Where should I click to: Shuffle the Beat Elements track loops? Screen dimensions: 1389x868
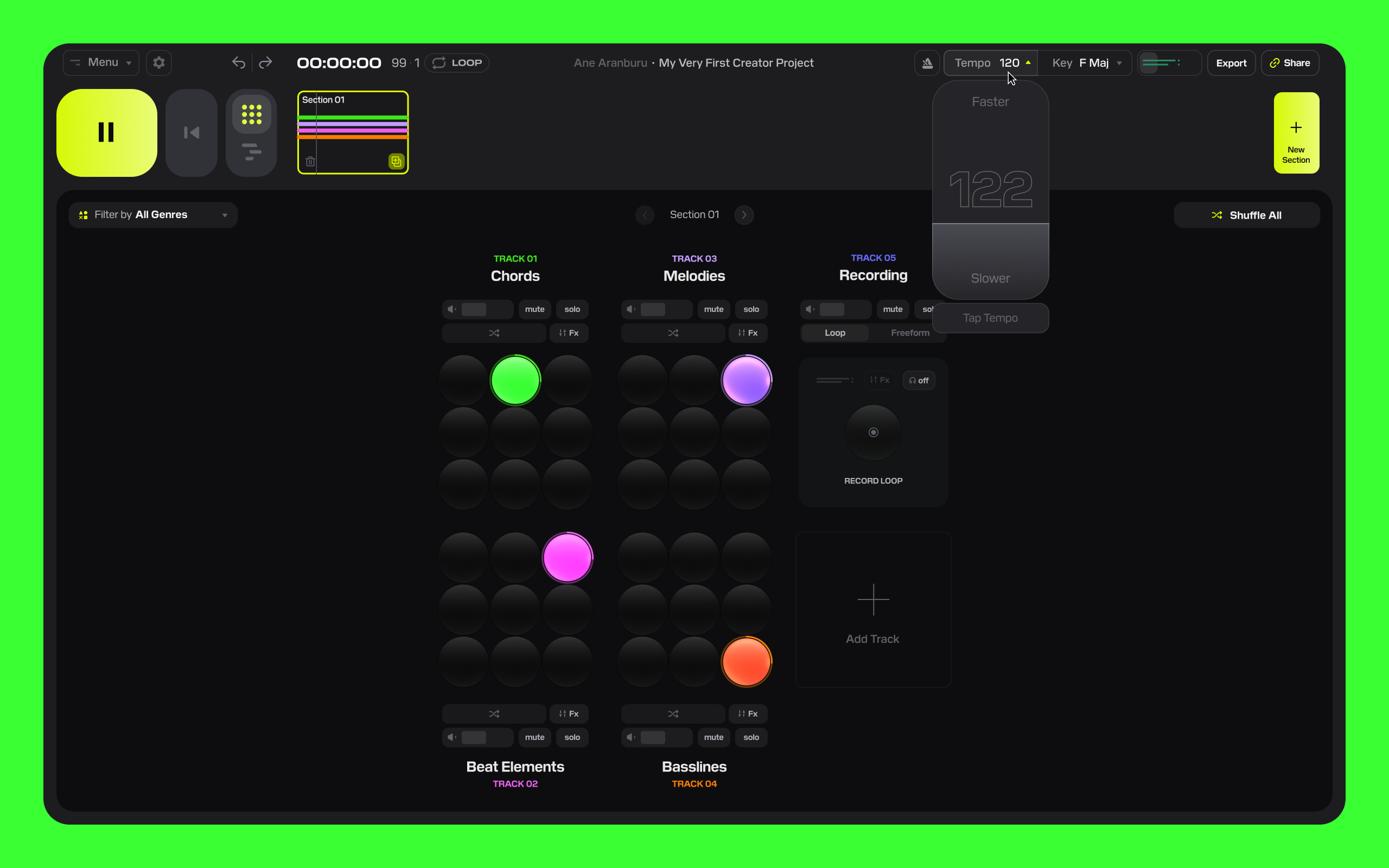[494, 713]
